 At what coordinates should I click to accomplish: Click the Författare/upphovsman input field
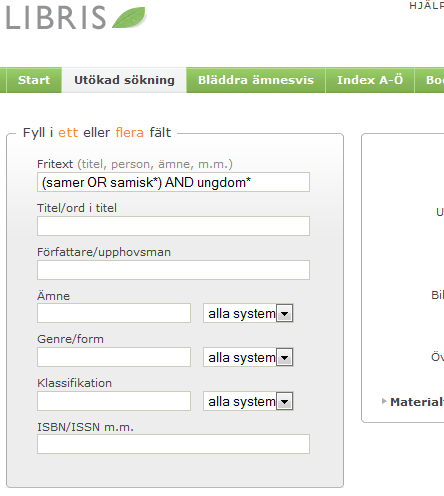click(173, 270)
